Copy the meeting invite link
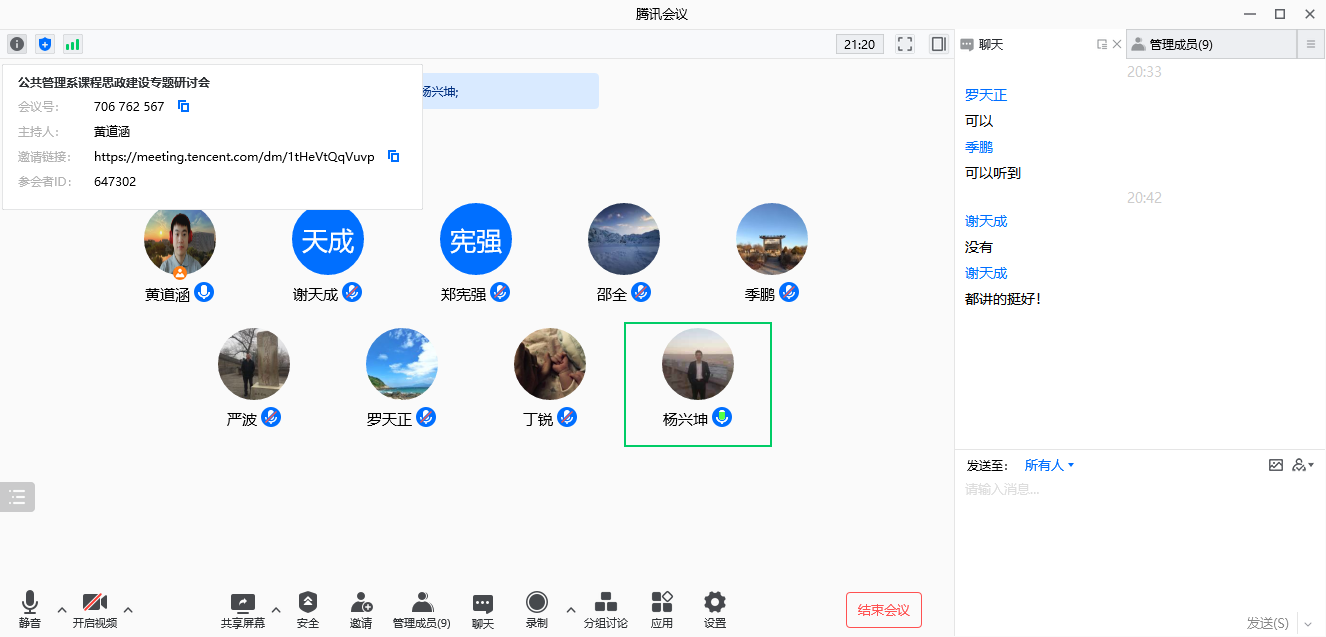This screenshot has width=1326, height=637. click(x=390, y=156)
